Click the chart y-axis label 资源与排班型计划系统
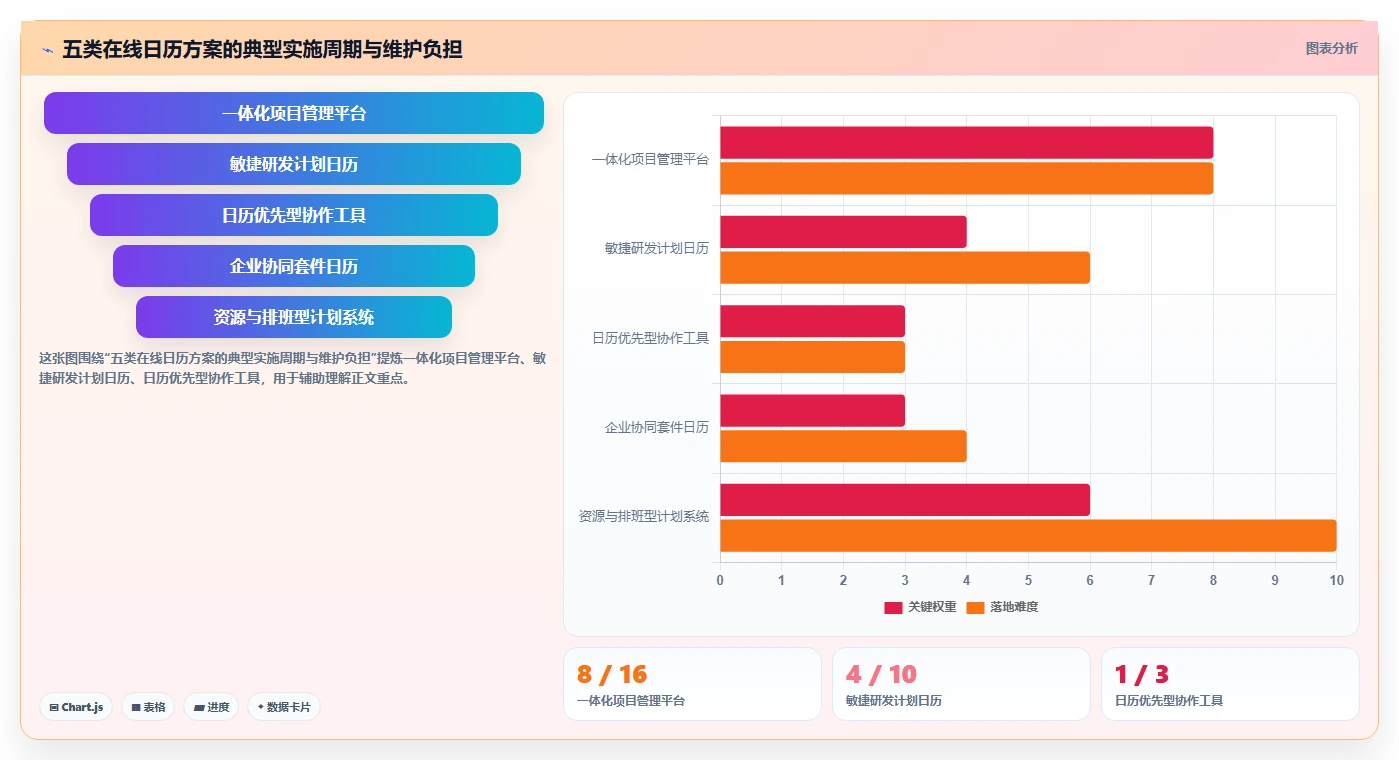 tap(644, 517)
